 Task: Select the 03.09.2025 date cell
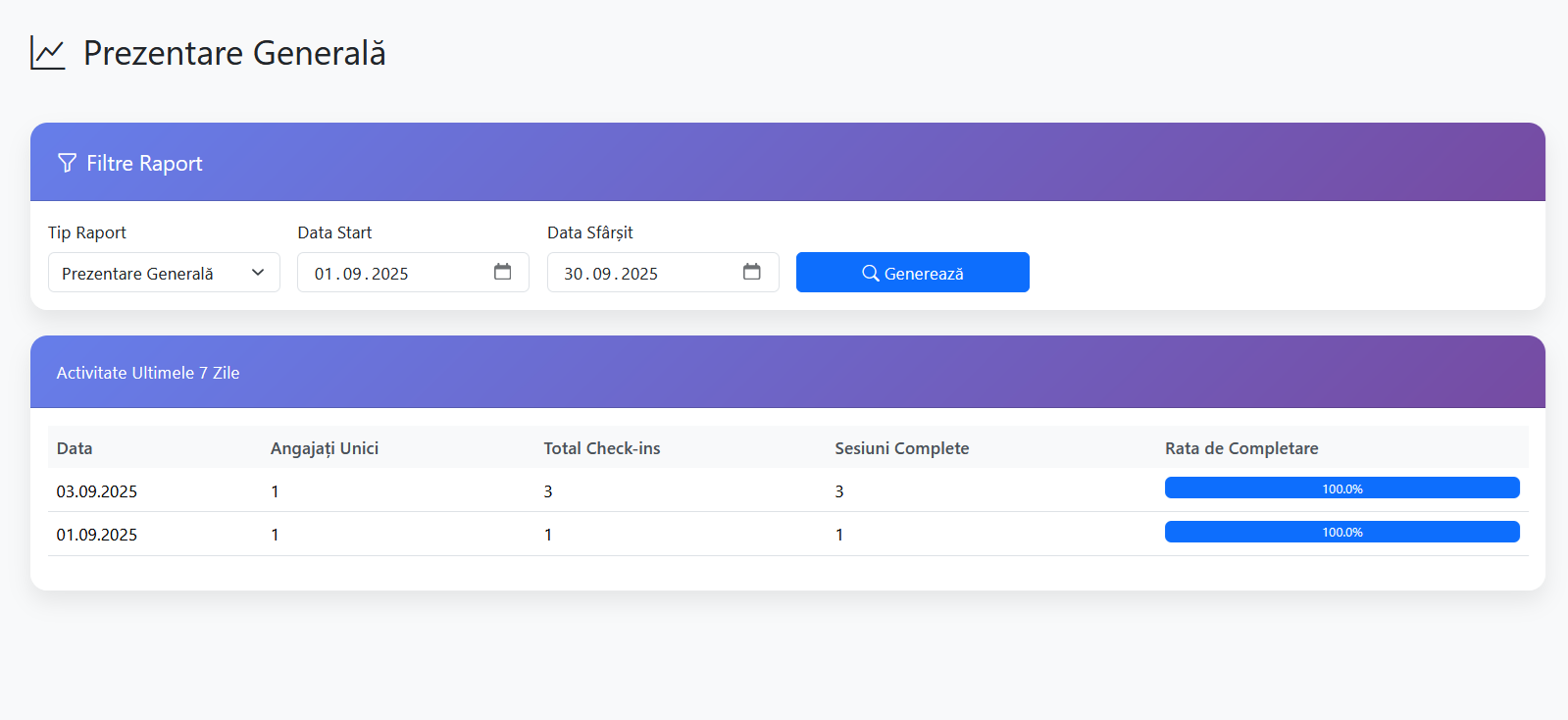pos(97,491)
